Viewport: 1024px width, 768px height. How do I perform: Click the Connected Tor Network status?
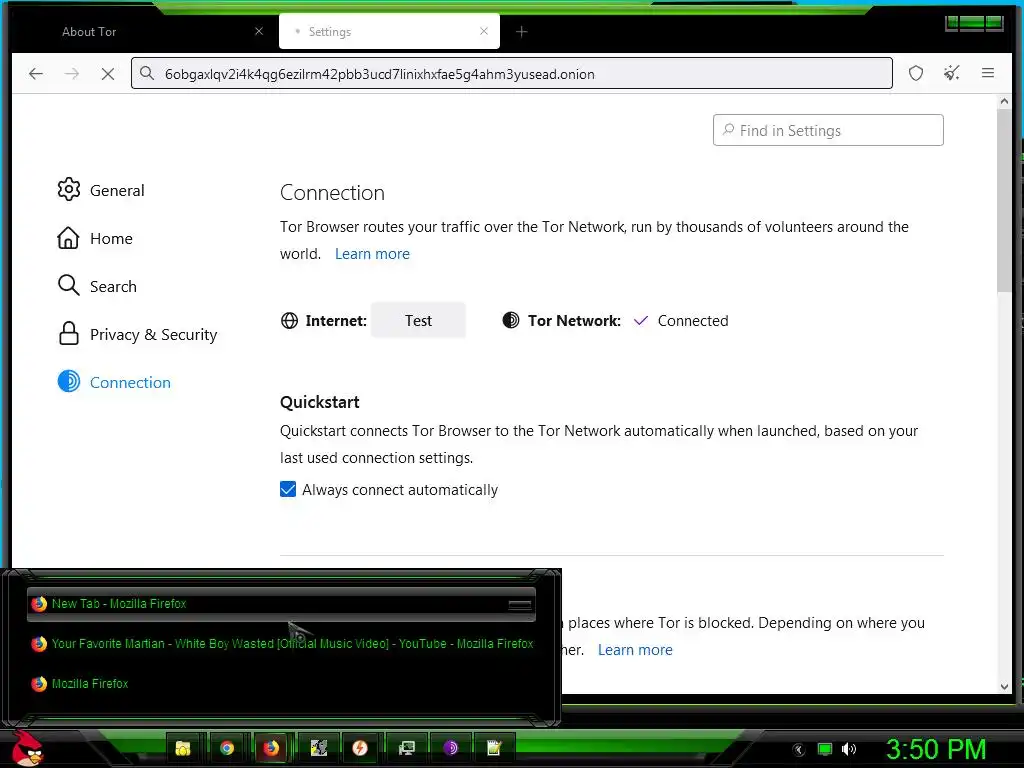tap(692, 321)
